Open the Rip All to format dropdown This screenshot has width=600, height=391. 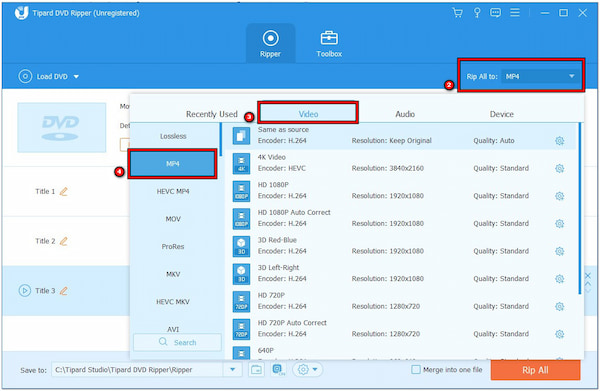tap(540, 77)
